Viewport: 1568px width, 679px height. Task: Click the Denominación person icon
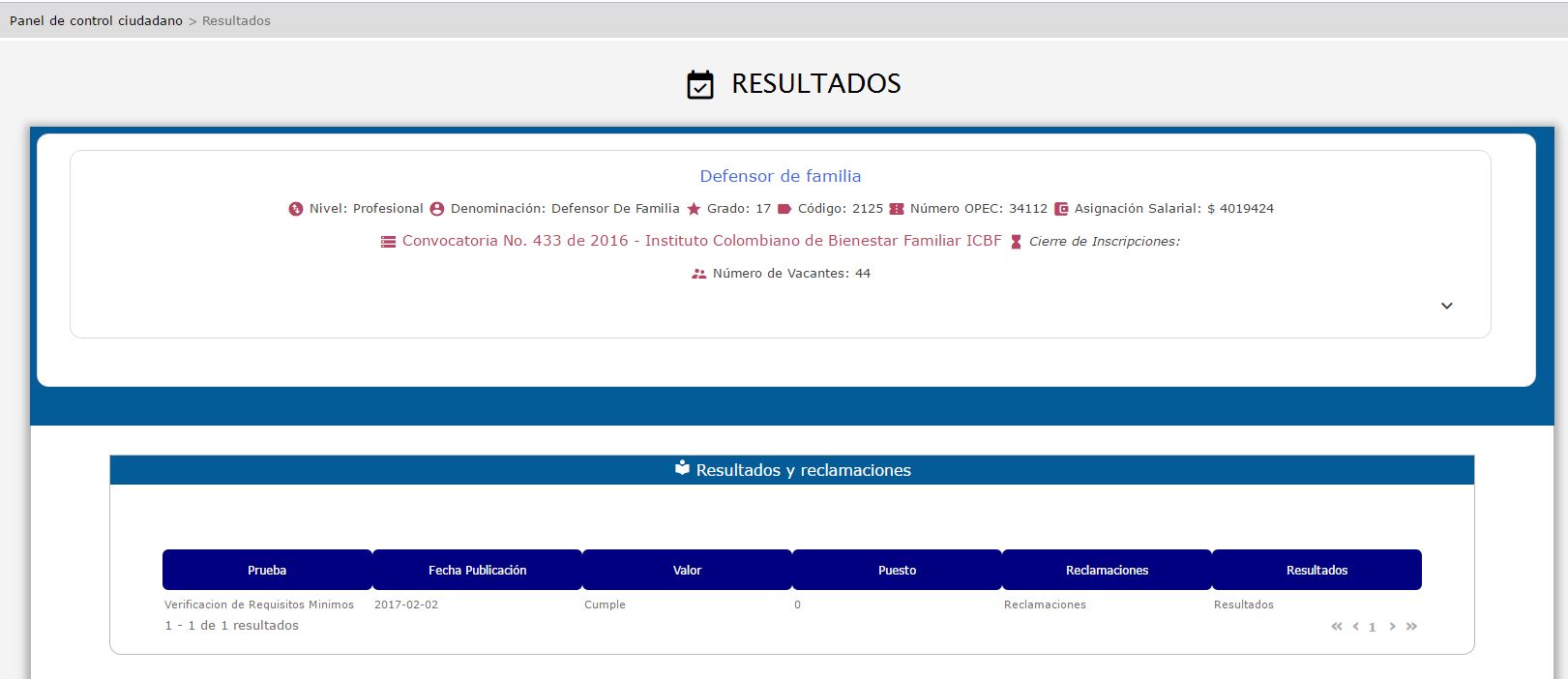tap(437, 209)
